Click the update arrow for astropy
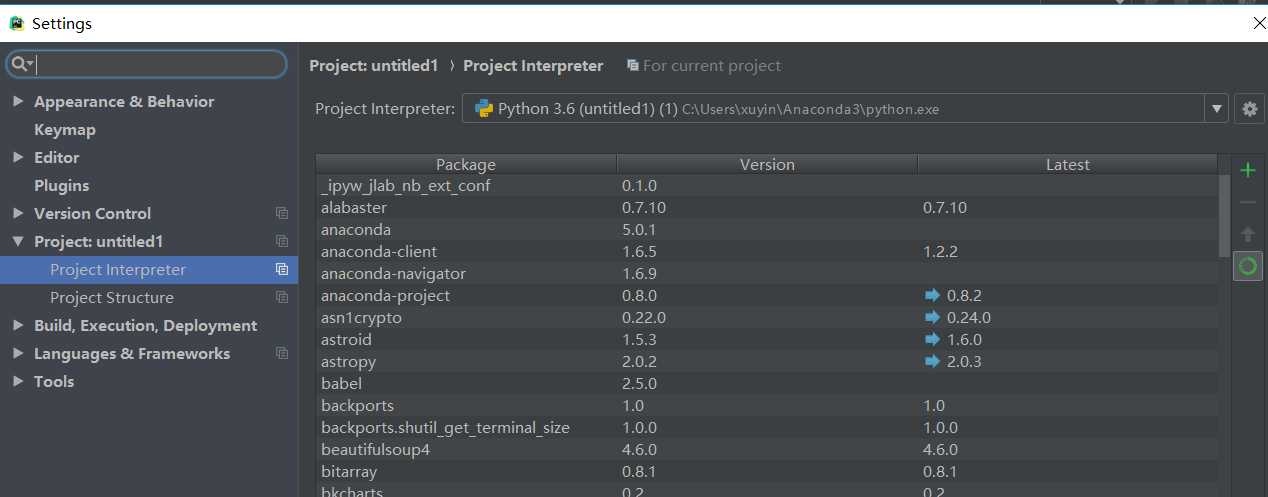Screen dimensions: 1268x497 pos(933,361)
